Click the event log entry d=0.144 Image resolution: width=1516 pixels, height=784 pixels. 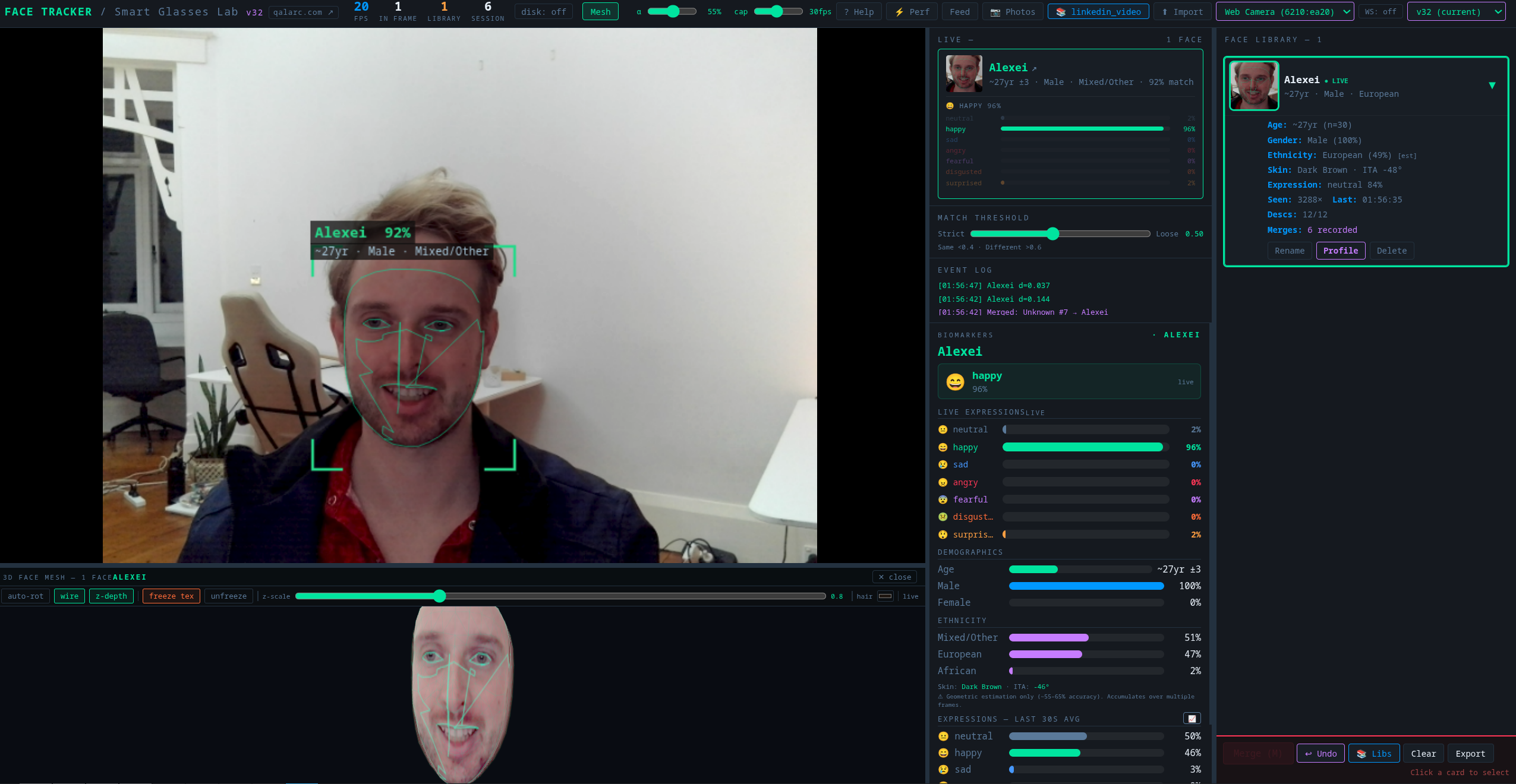tap(994, 299)
